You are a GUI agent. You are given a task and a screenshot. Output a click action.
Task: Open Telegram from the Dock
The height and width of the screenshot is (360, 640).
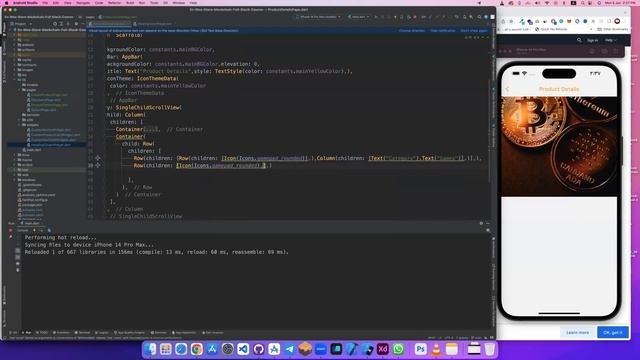click(x=289, y=349)
